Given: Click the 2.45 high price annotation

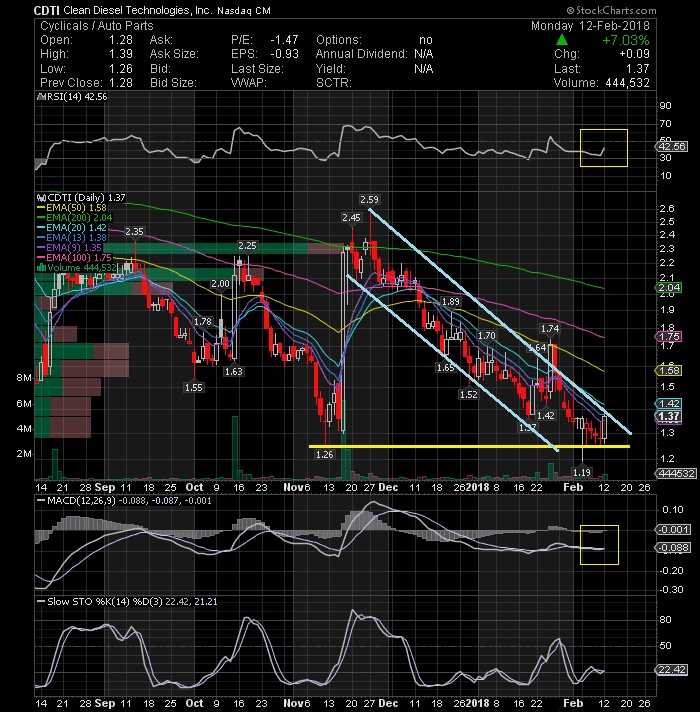Looking at the screenshot, I should 351,218.
